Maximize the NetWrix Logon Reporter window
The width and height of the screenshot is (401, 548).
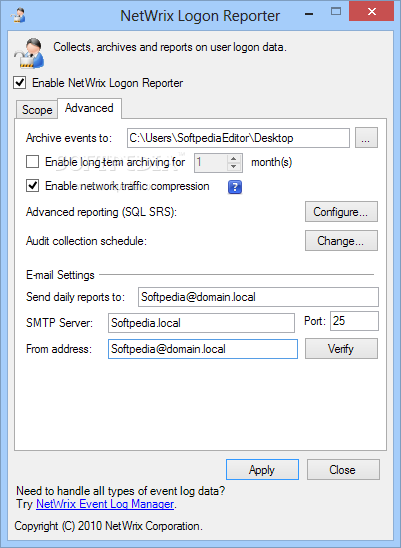336,12
